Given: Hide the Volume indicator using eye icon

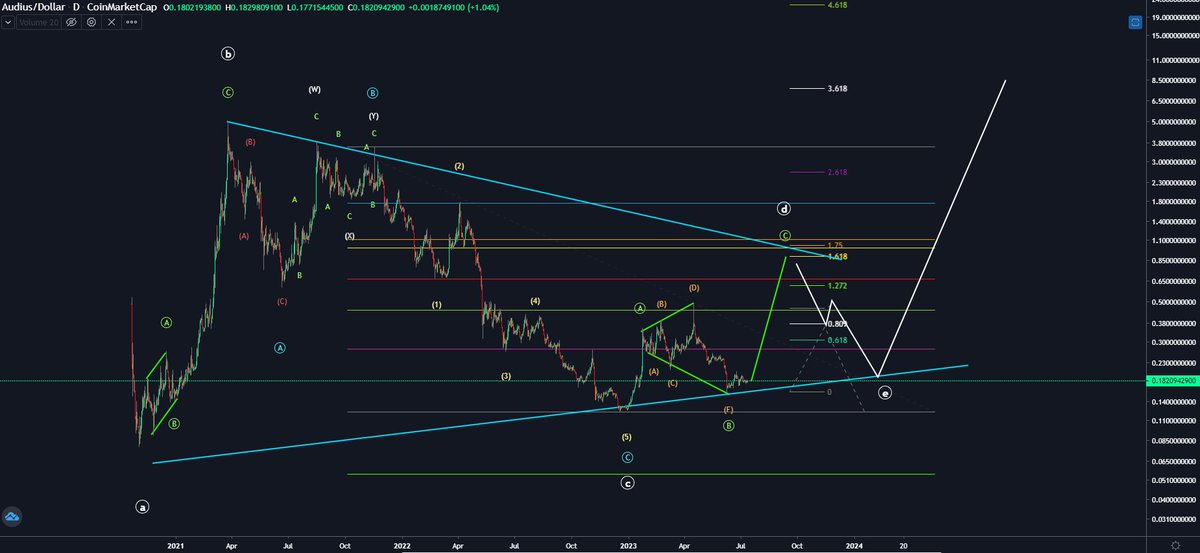Looking at the screenshot, I should [x=71, y=22].
